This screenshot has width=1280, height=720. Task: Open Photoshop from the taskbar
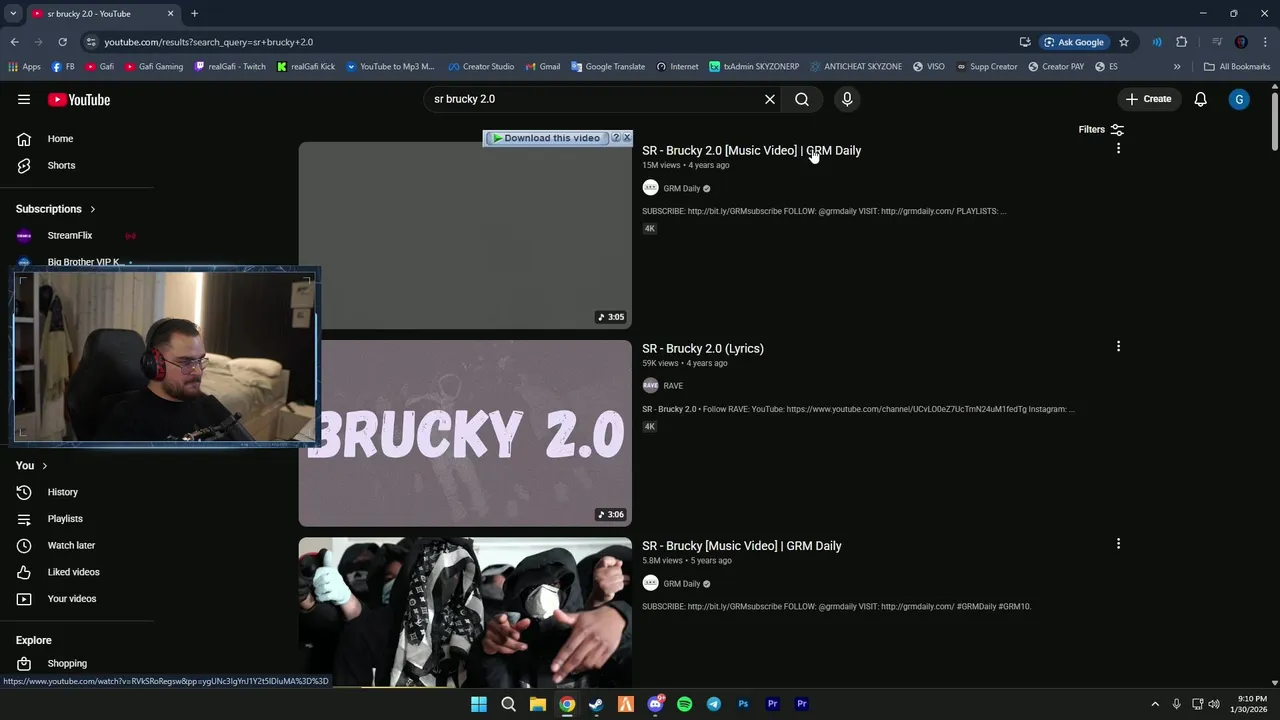[x=743, y=704]
